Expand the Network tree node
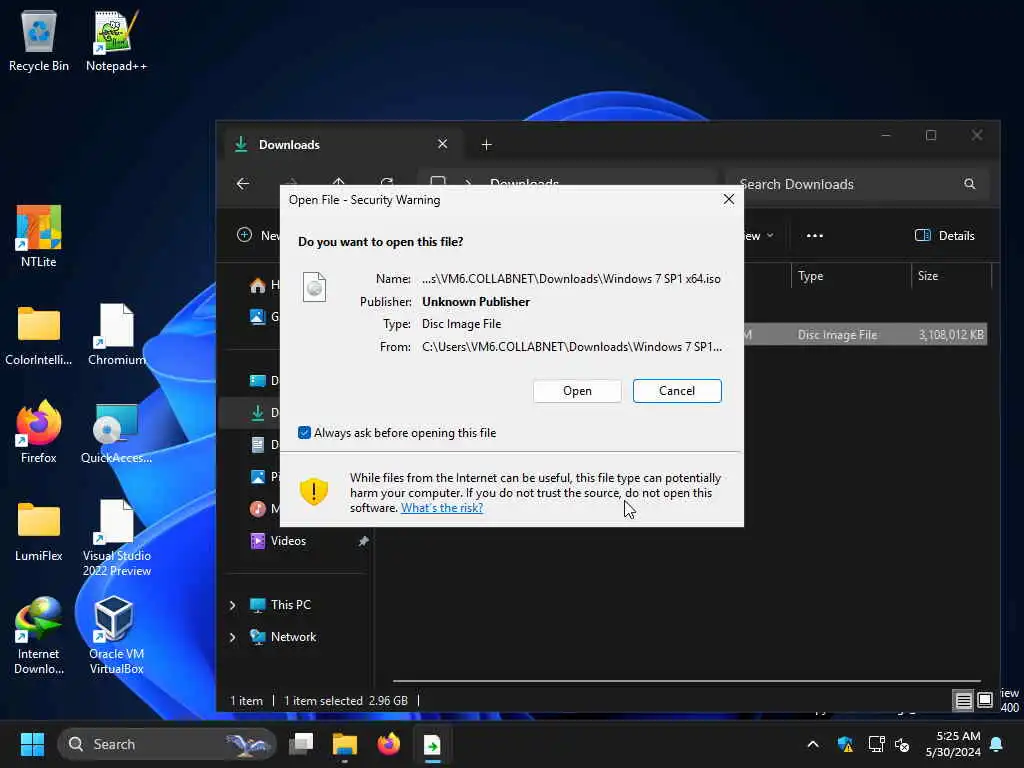The image size is (1024, 768). pos(232,637)
